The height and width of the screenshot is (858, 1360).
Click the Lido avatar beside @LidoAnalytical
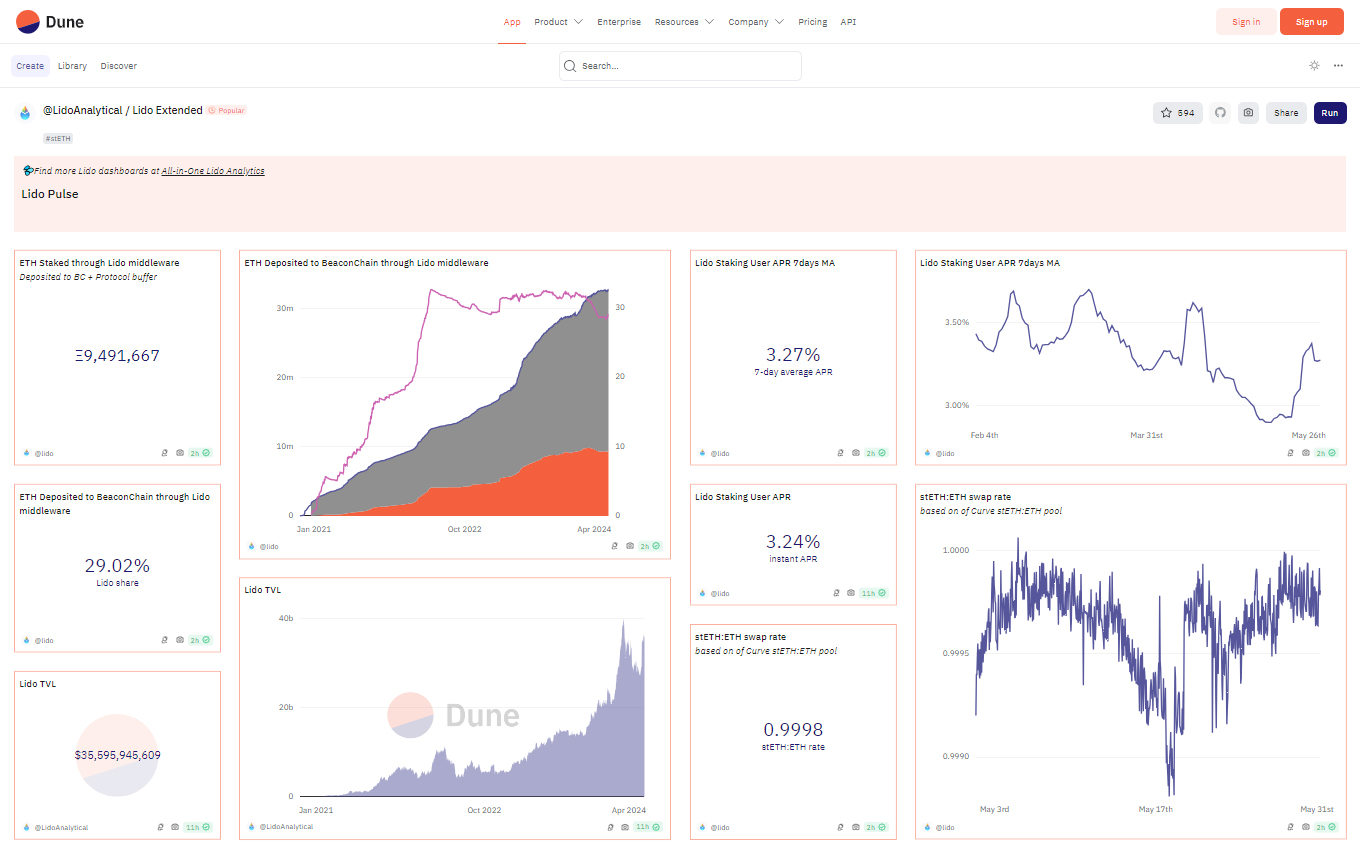point(25,113)
